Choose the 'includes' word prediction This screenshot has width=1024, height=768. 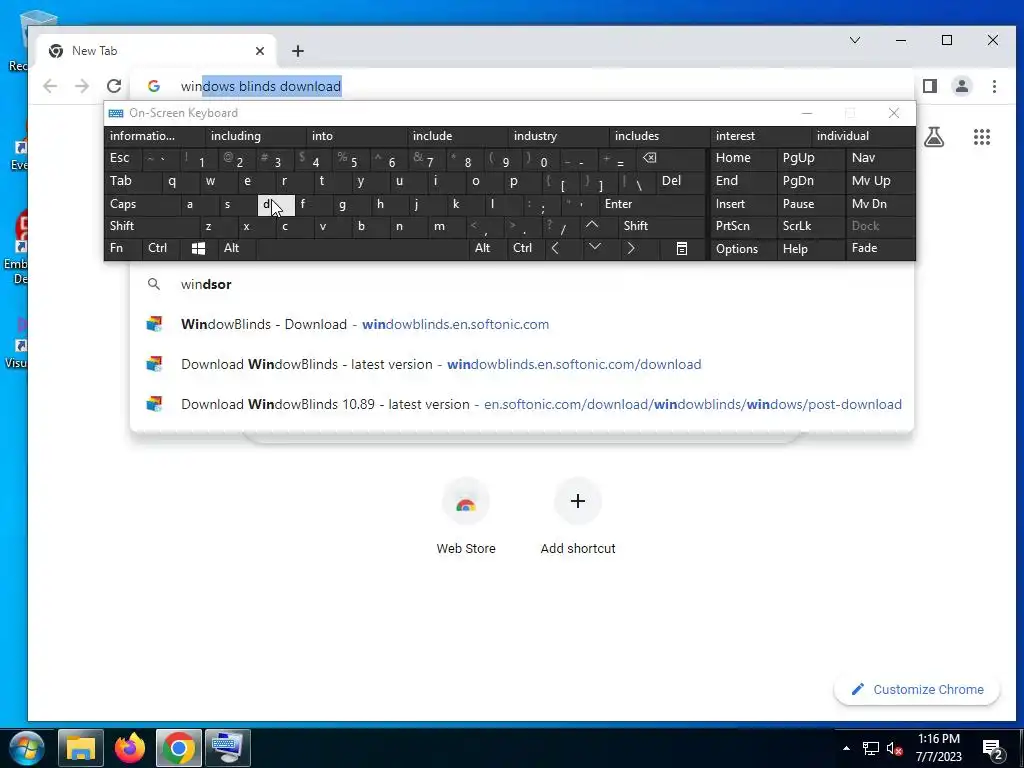click(x=660, y=136)
